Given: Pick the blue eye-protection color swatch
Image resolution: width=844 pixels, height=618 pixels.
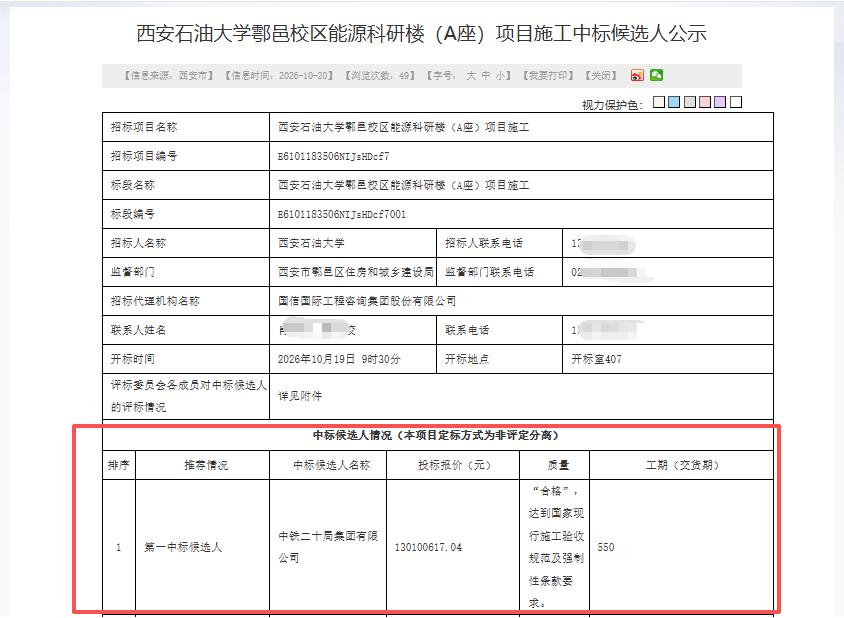Looking at the screenshot, I should 674,102.
